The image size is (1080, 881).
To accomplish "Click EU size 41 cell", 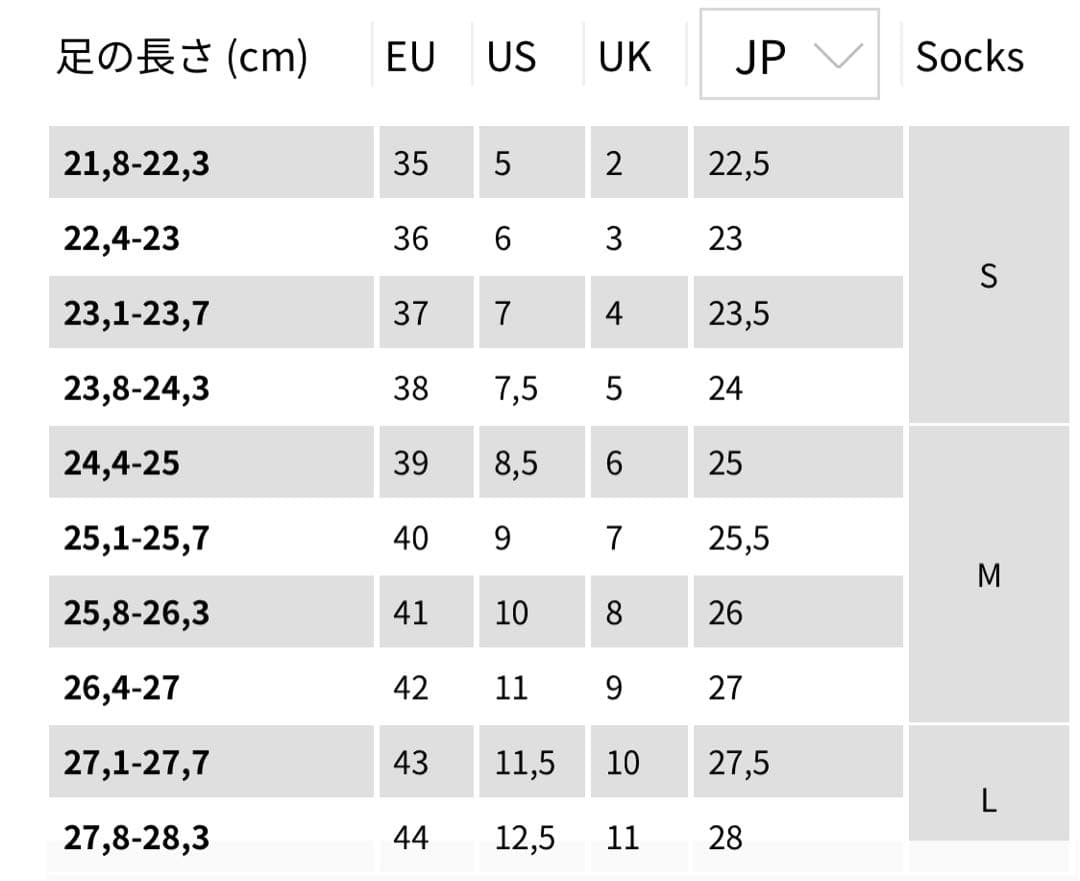I will [x=410, y=612].
